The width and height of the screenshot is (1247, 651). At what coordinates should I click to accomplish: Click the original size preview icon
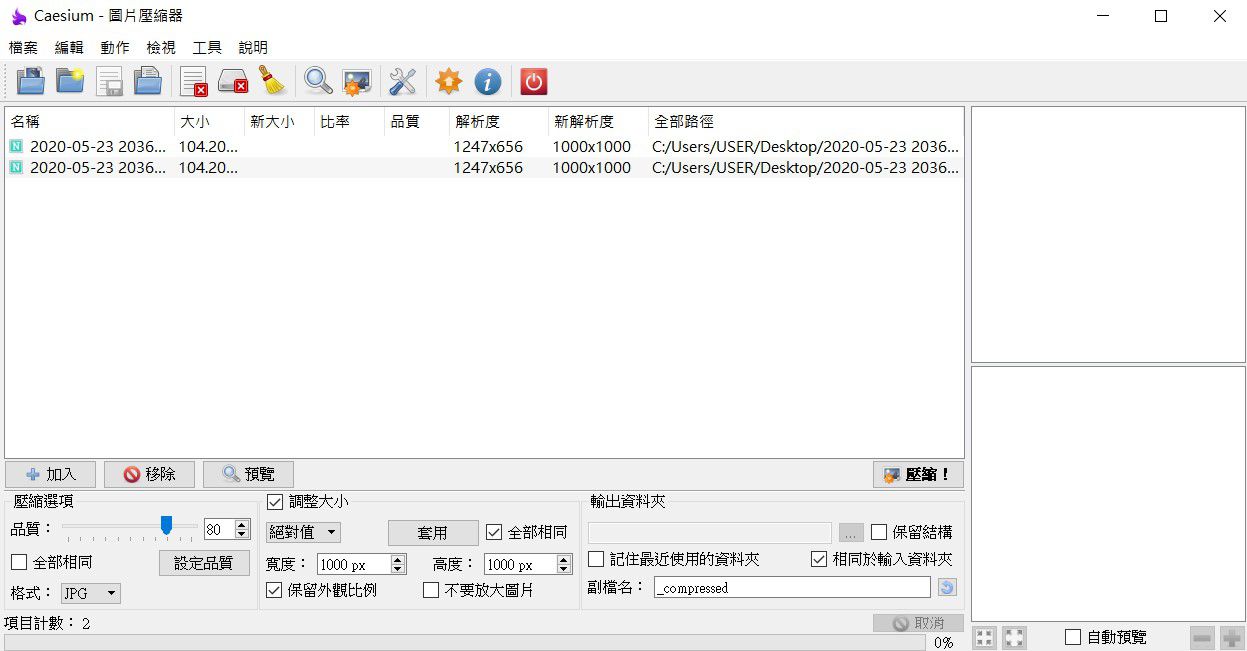coord(1014,637)
